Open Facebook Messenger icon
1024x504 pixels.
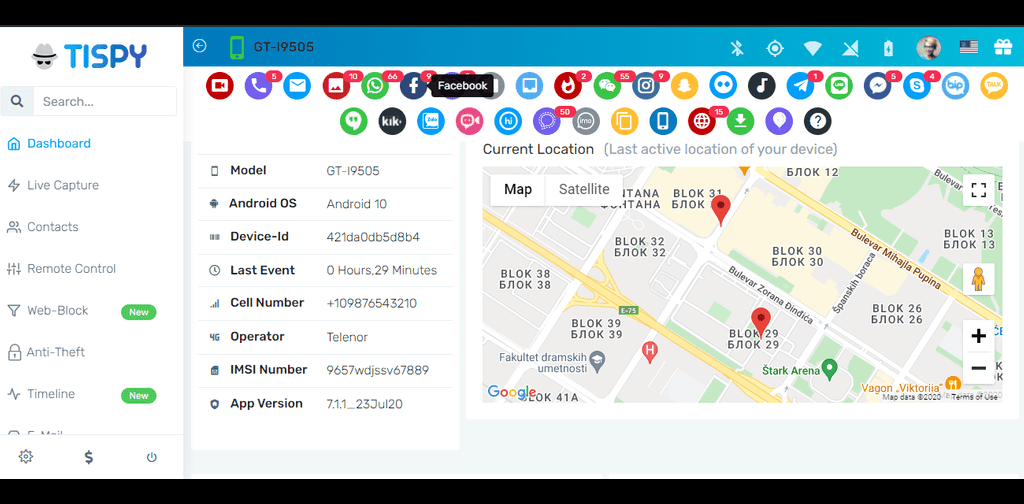[x=878, y=86]
